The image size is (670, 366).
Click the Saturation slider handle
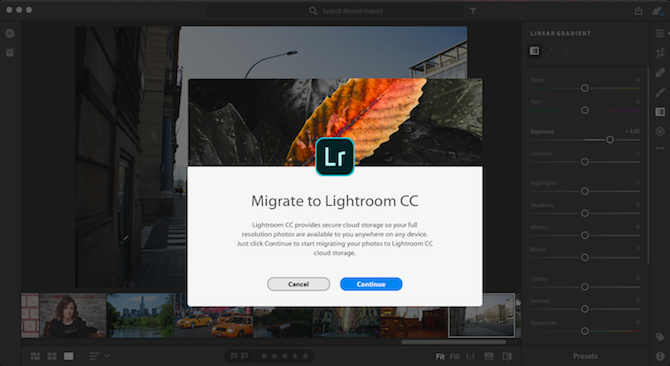(x=585, y=331)
